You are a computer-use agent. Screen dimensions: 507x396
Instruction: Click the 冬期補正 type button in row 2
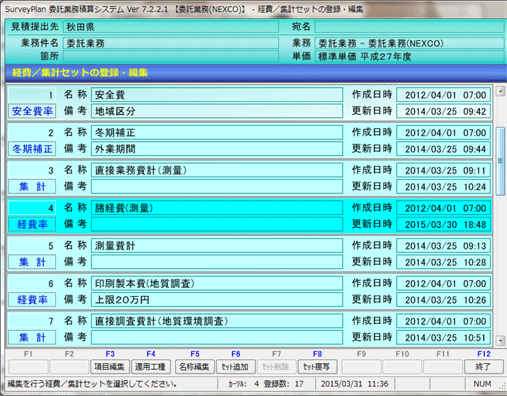(x=32, y=149)
